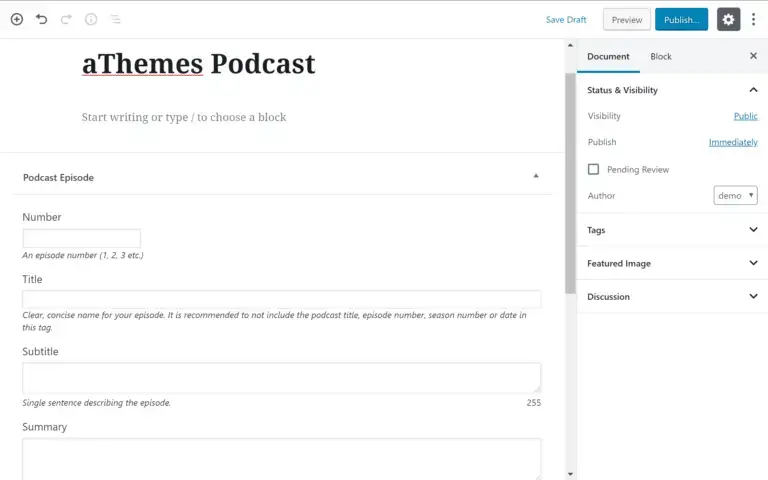Image resolution: width=768 pixels, height=480 pixels.
Task: Click into the episode Title field
Action: (x=281, y=299)
